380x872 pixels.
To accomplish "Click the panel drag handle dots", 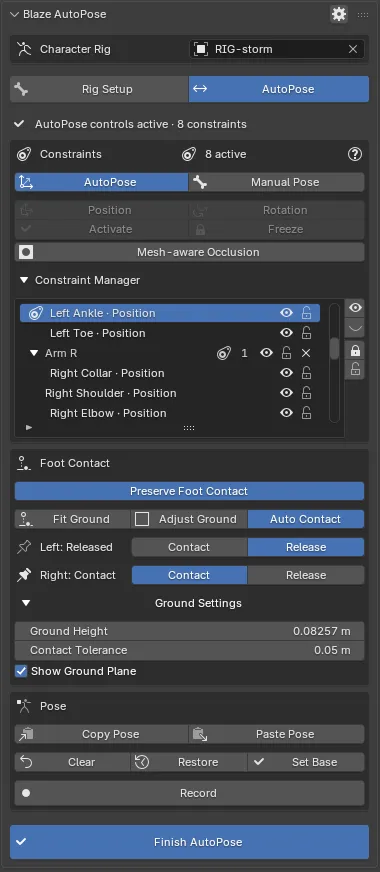I will [363, 14].
